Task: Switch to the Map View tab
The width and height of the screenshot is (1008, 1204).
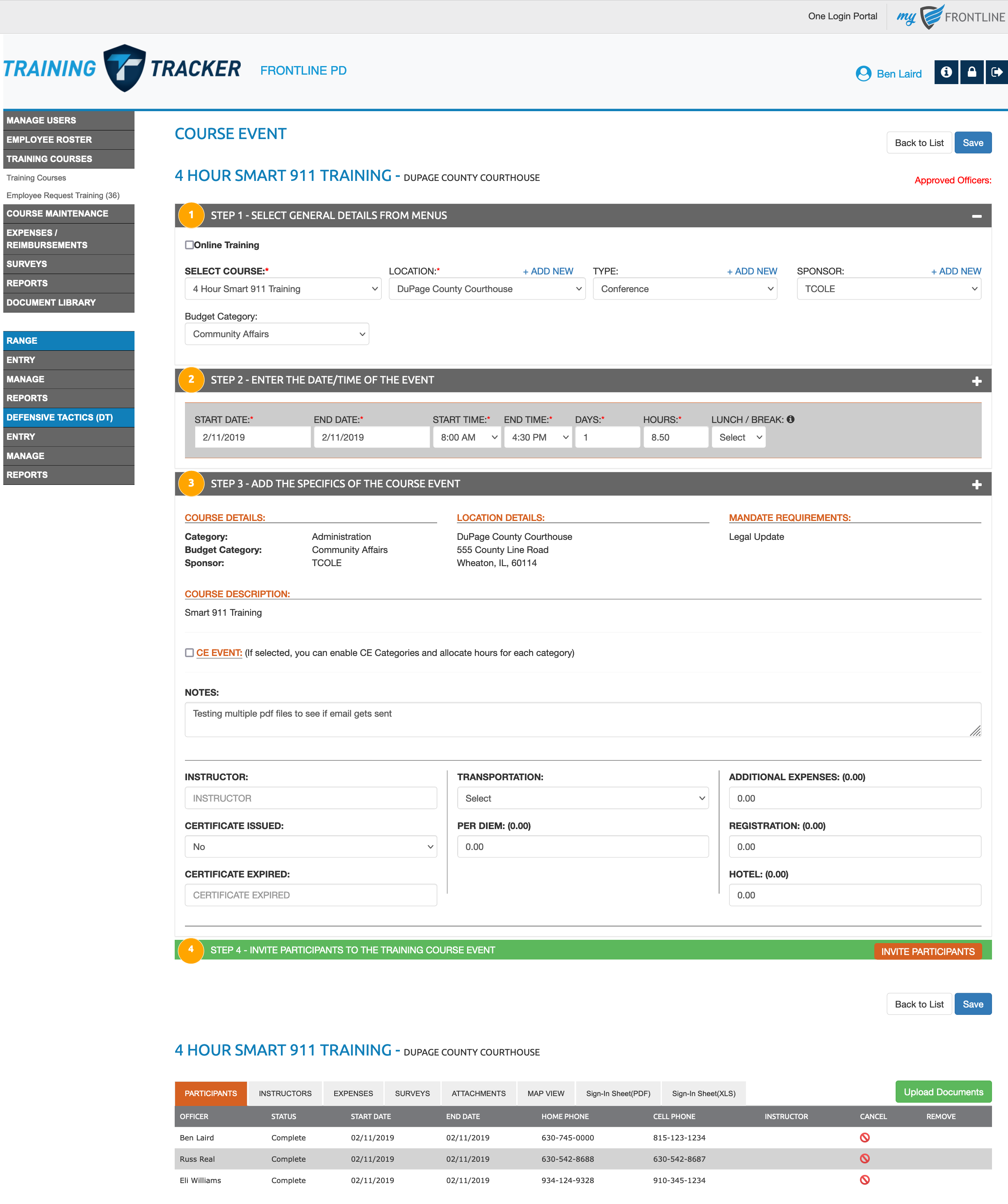Action: point(545,1093)
